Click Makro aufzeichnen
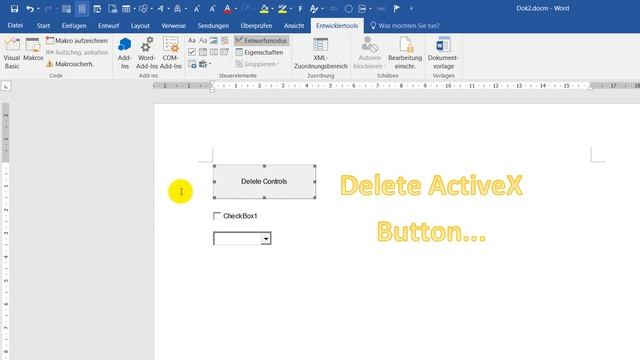Image resolution: width=640 pixels, height=360 pixels. click(77, 41)
